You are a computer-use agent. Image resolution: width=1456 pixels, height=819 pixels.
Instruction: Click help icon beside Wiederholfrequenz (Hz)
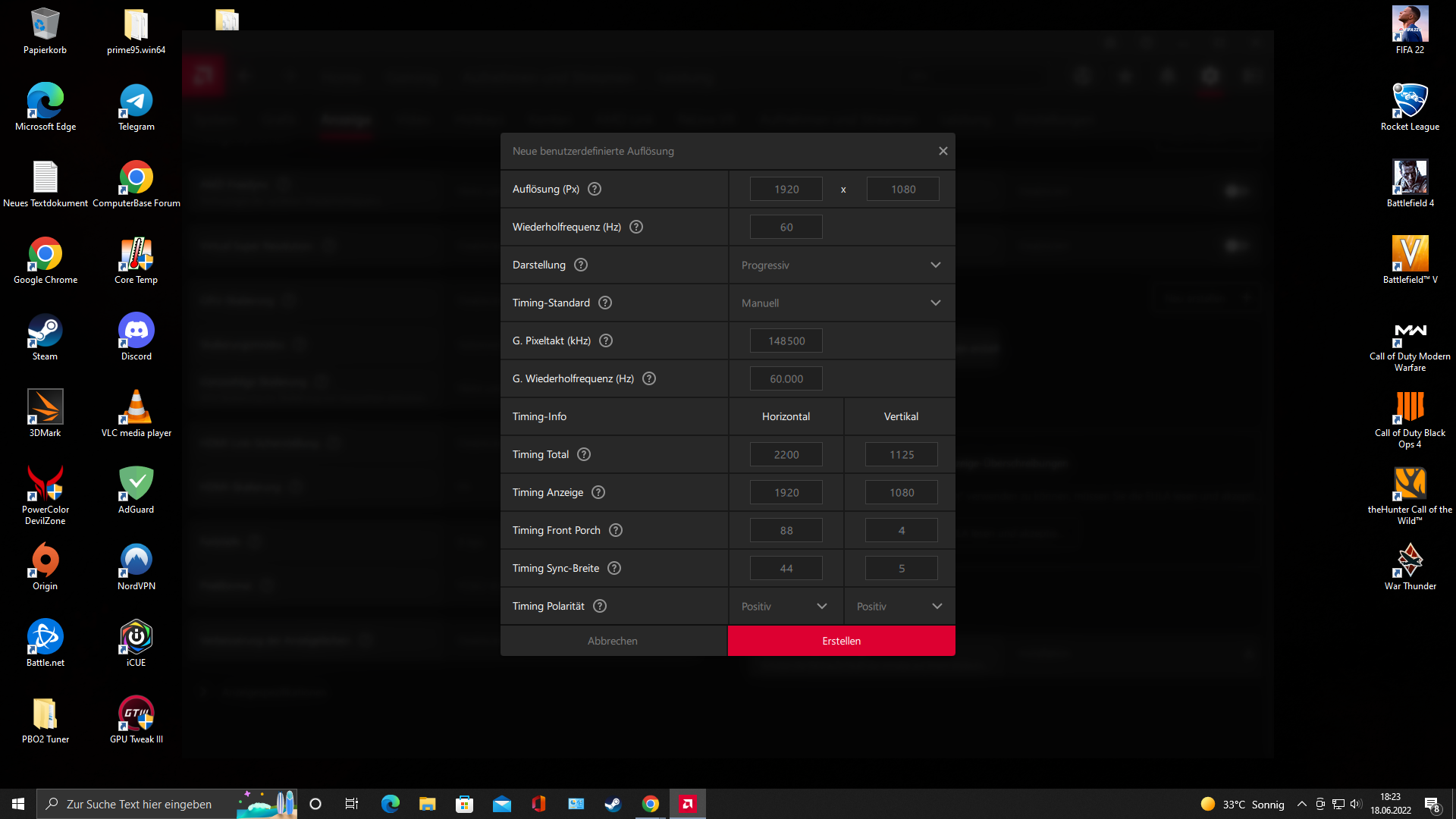636,227
